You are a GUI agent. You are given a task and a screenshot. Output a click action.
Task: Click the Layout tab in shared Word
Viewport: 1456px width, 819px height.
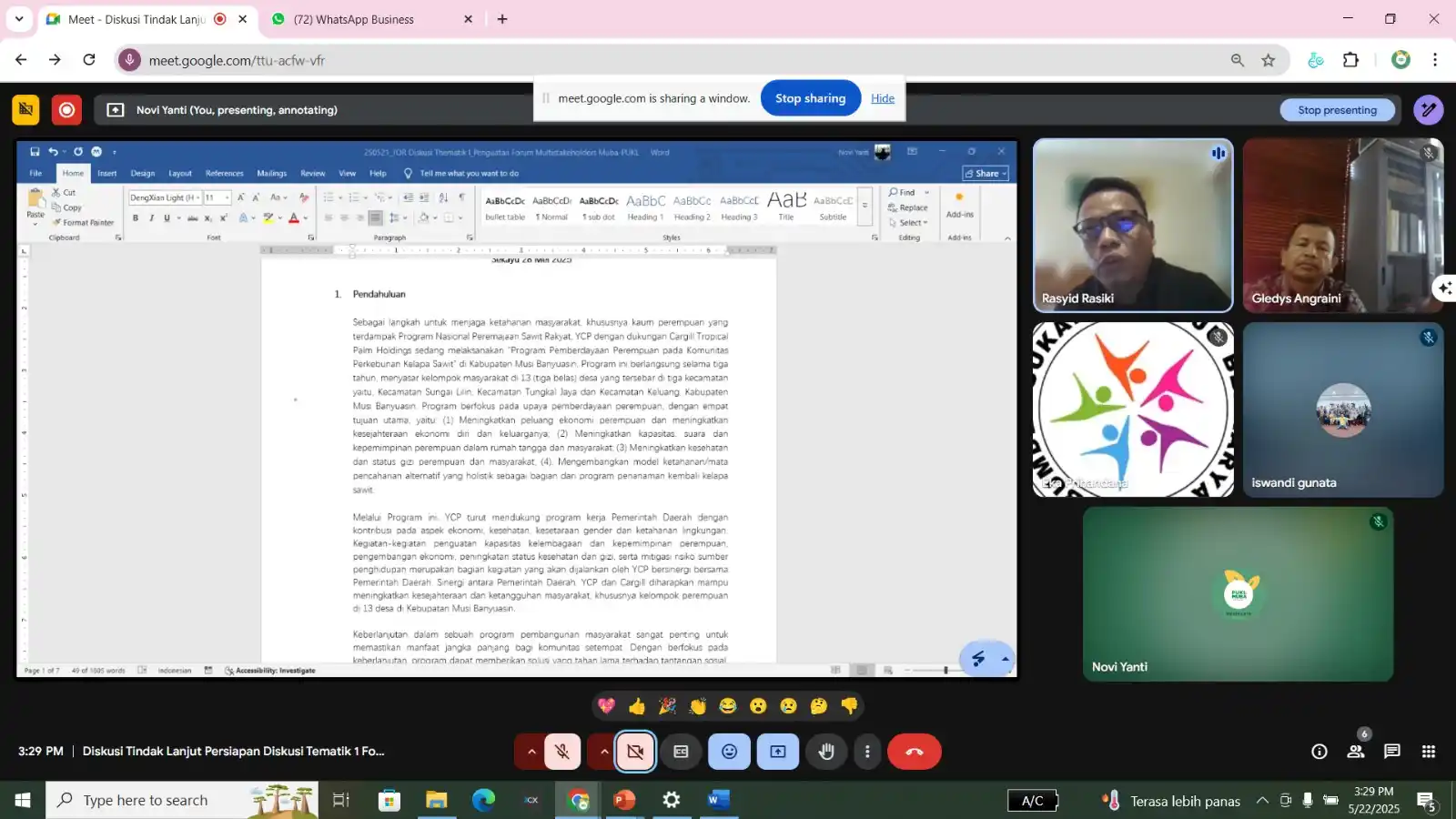(x=180, y=173)
